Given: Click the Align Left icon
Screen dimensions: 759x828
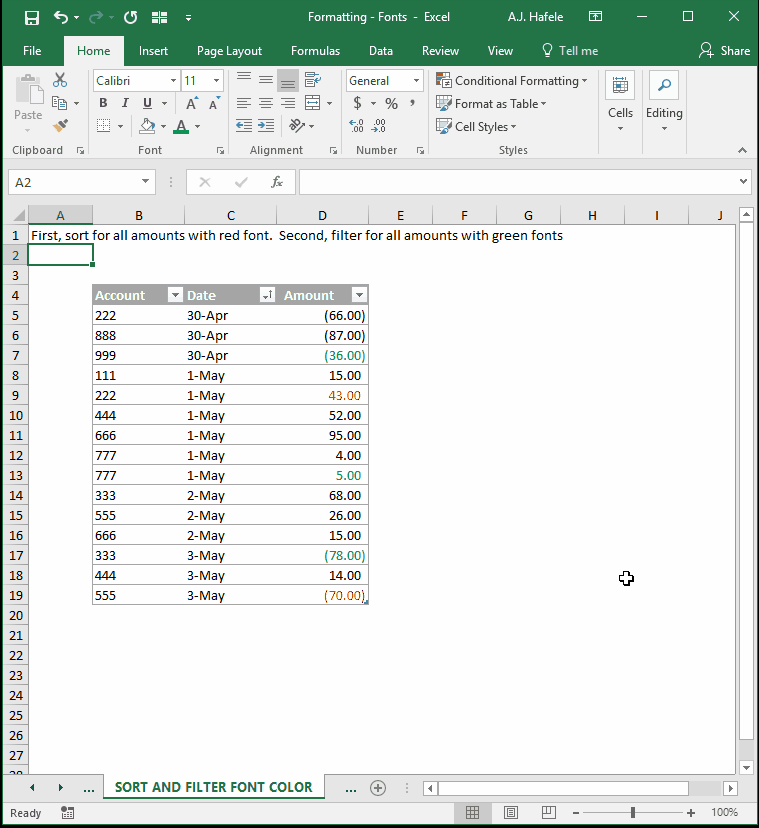Looking at the screenshot, I should [243, 103].
